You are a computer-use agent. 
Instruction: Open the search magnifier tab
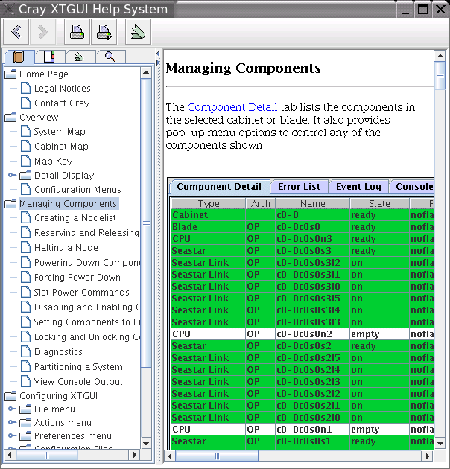(110, 57)
